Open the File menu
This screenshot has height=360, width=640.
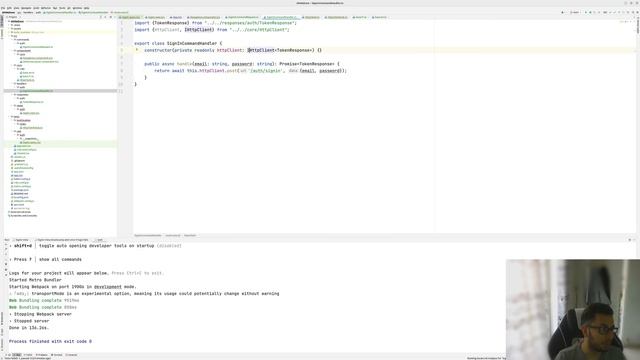[x=3, y=8]
